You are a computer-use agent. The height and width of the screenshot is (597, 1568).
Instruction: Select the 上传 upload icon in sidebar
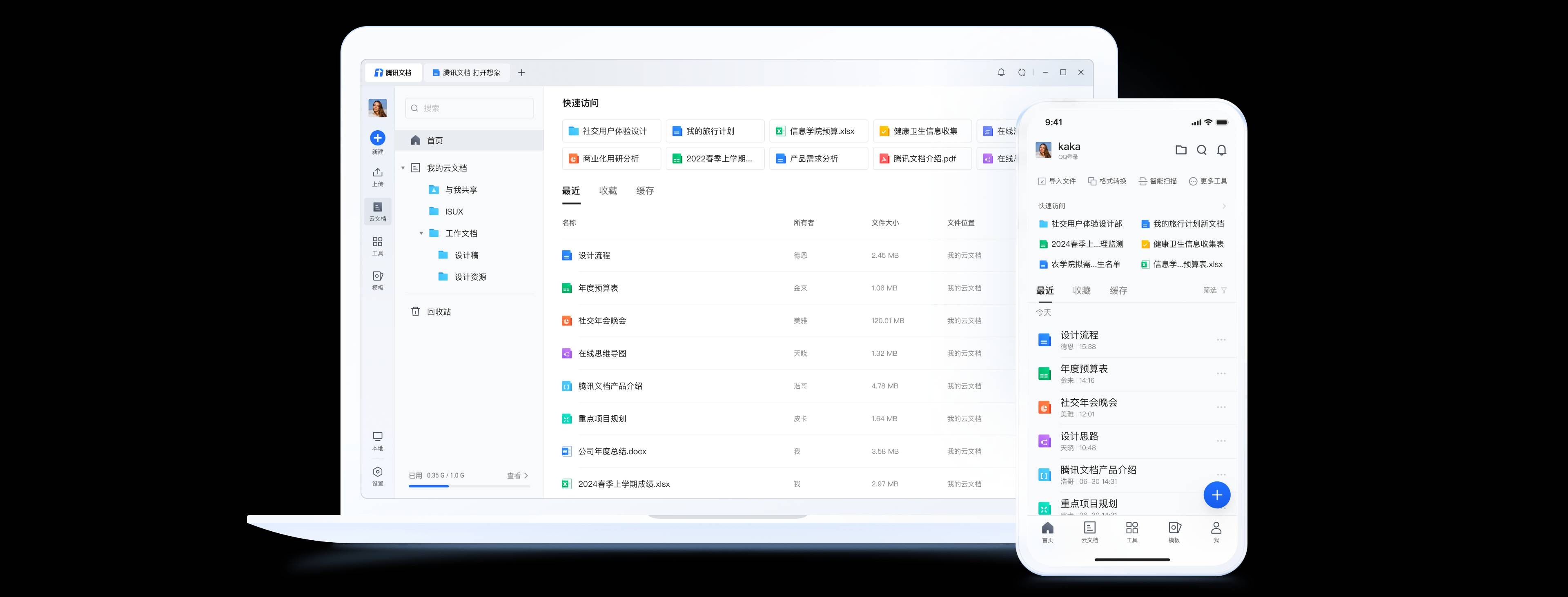pyautogui.click(x=377, y=175)
